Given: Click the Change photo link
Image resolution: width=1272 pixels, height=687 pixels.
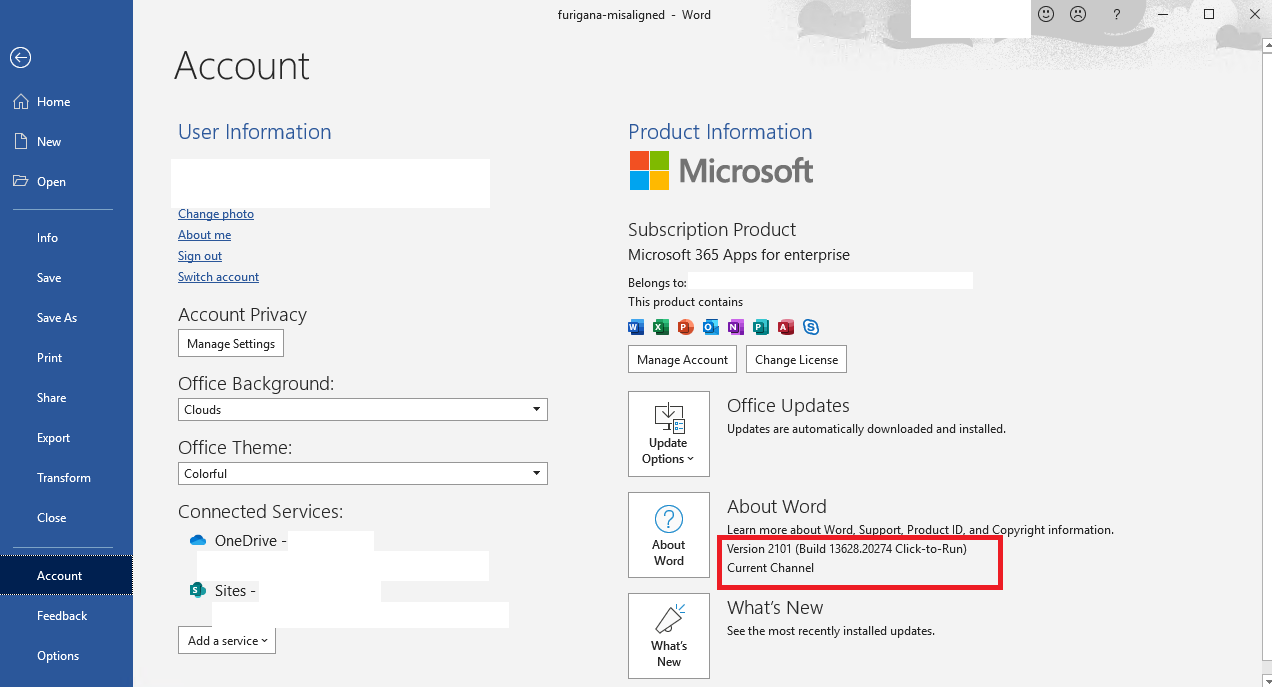Looking at the screenshot, I should pos(216,214).
